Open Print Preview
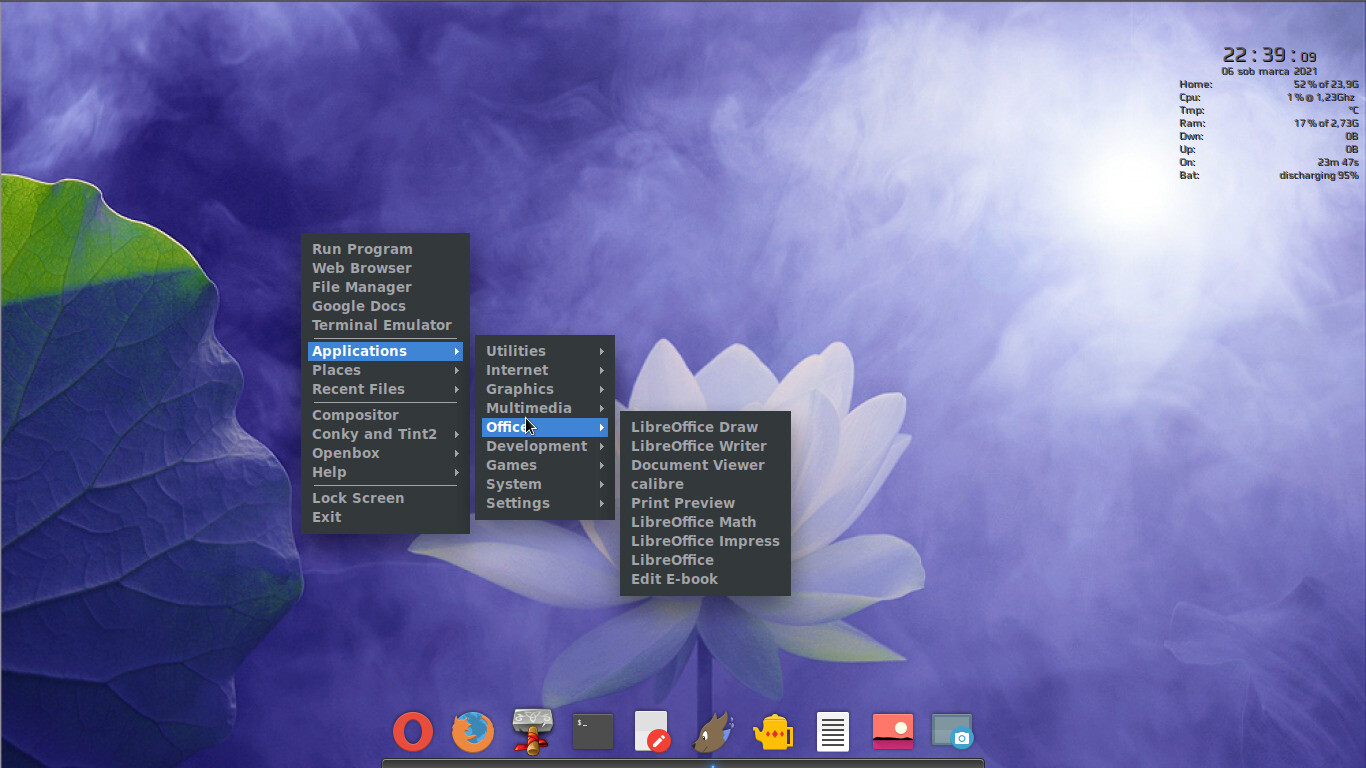Screen dimensions: 1366x768 click(x=705, y=503)
